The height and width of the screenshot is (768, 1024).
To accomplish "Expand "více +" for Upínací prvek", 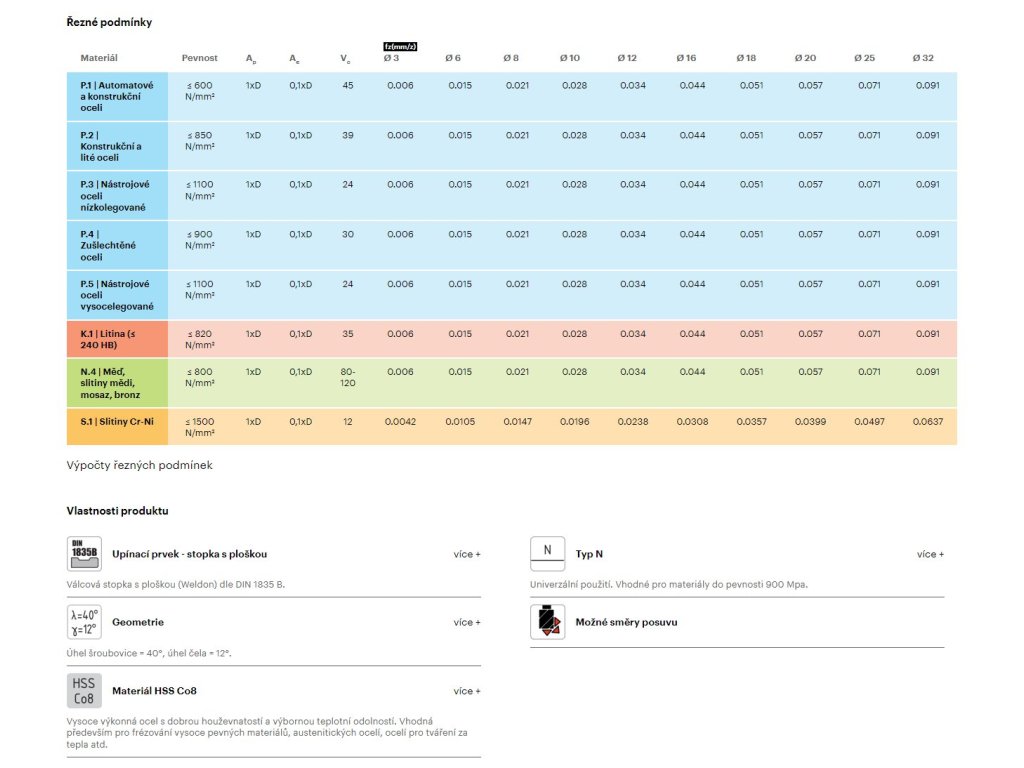I will 466,554.
